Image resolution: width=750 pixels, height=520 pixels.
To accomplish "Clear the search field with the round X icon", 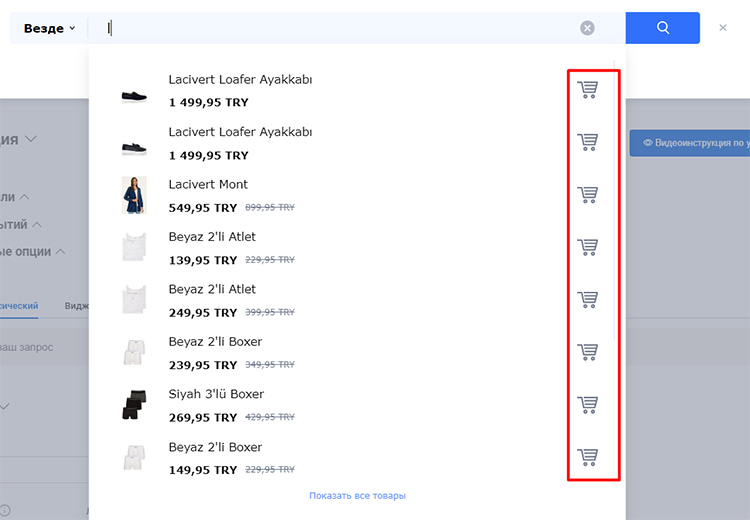I will (588, 28).
